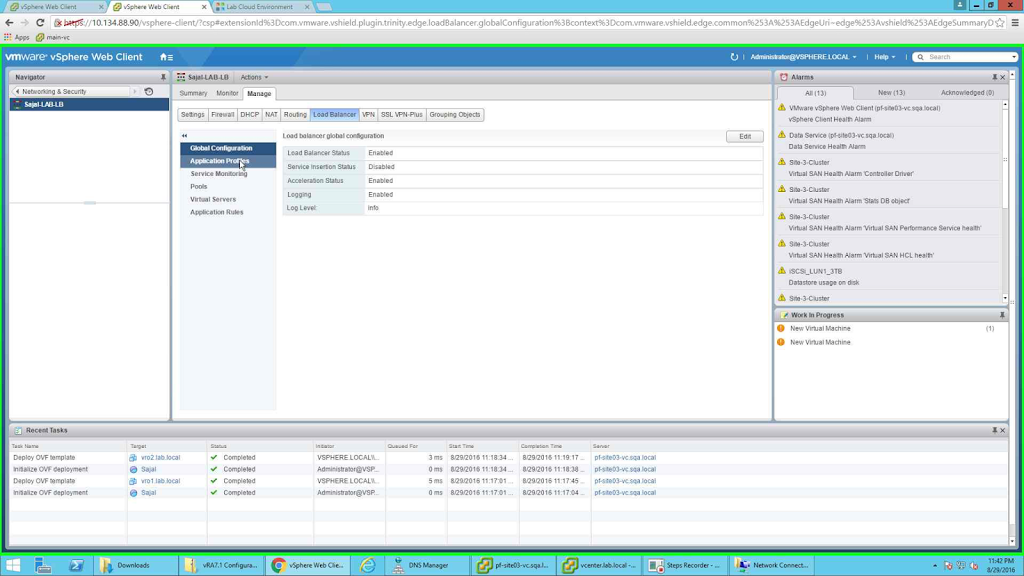Select Application Profiles in side menu
Viewport: 1024px width, 576px height.
[x=228, y=161]
